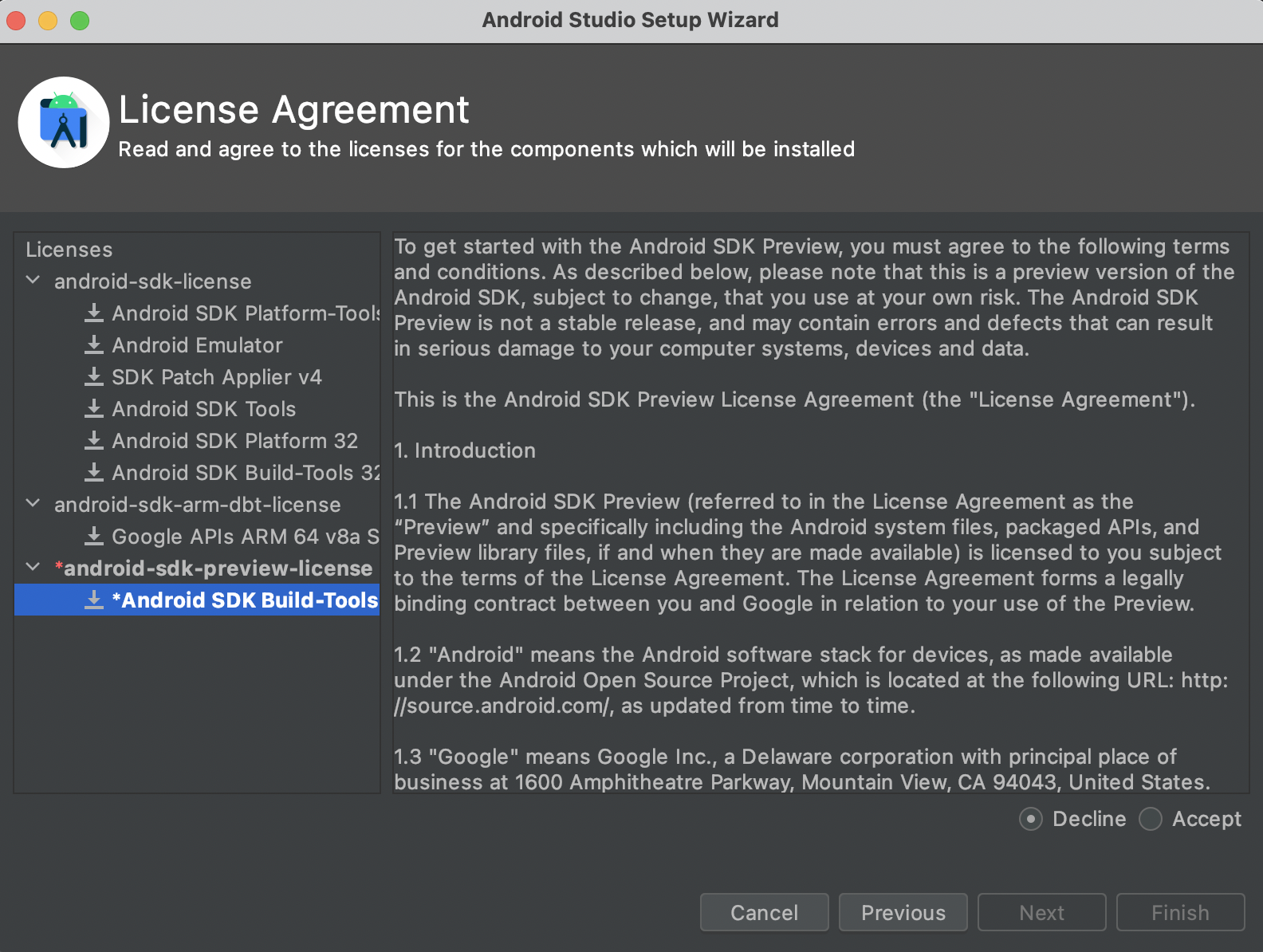This screenshot has width=1263, height=952.
Task: Click the Cancel button
Action: [x=764, y=912]
